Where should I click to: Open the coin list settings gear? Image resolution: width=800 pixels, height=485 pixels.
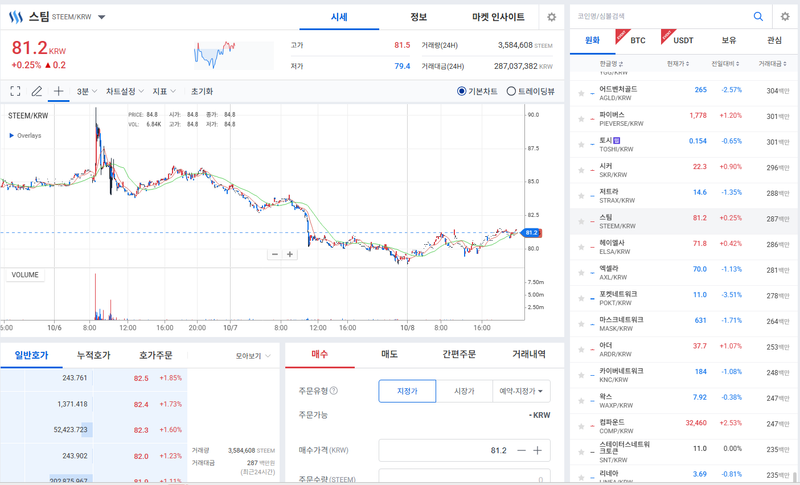(785, 17)
